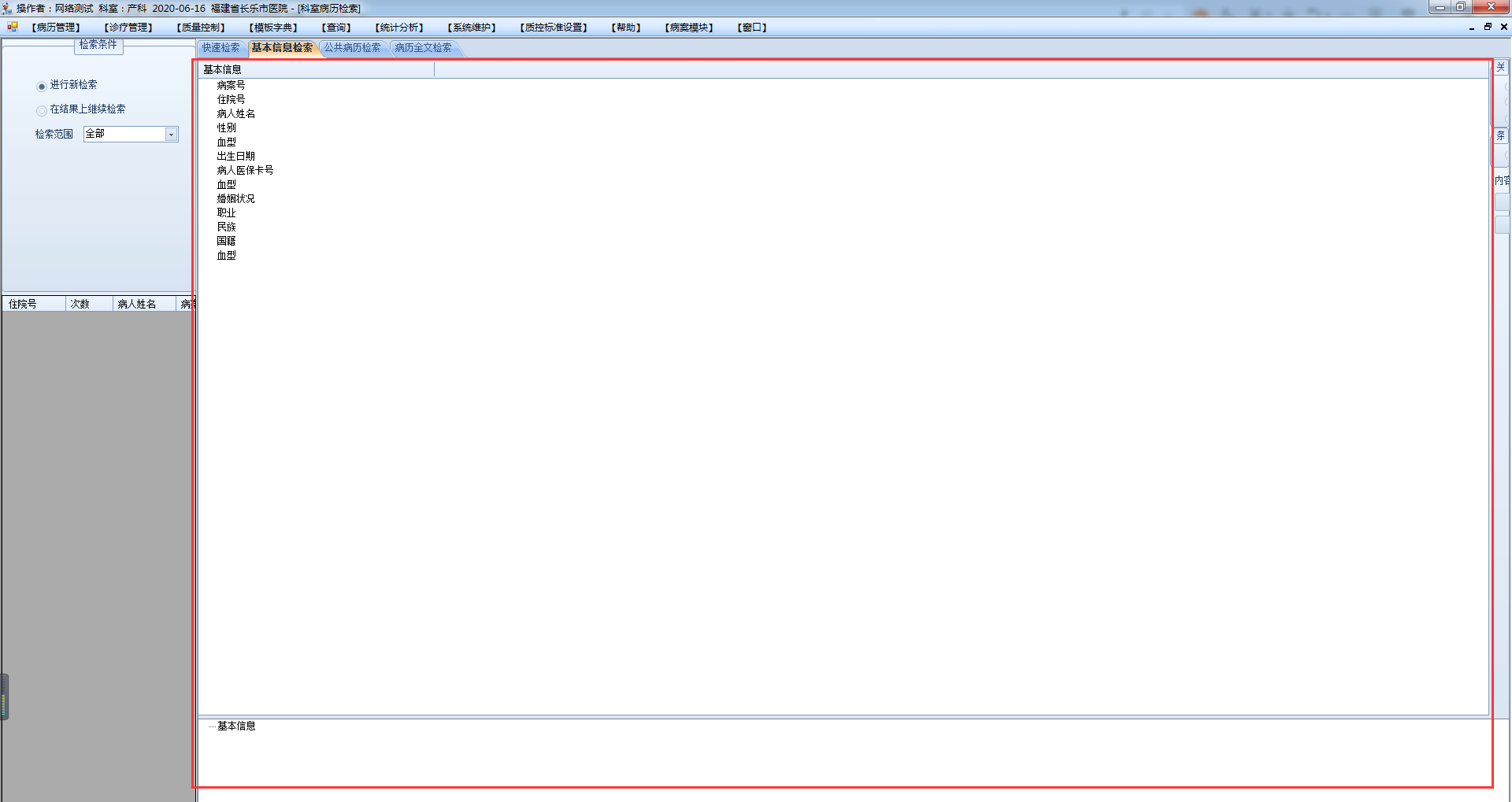Select the 民族 field item
Viewport: 1512px width, 802px height.
[x=227, y=227]
